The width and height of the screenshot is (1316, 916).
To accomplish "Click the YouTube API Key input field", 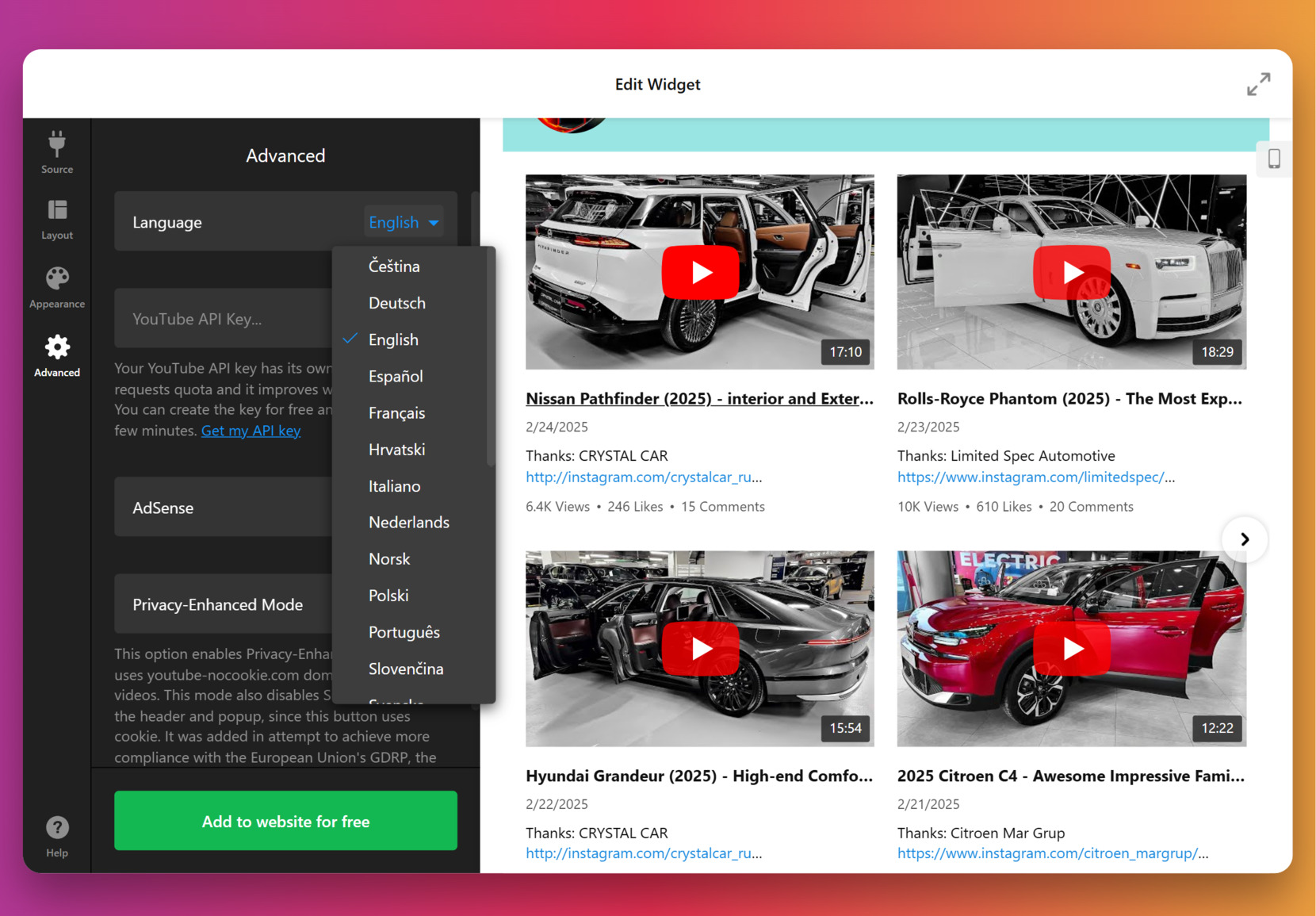I will [222, 318].
